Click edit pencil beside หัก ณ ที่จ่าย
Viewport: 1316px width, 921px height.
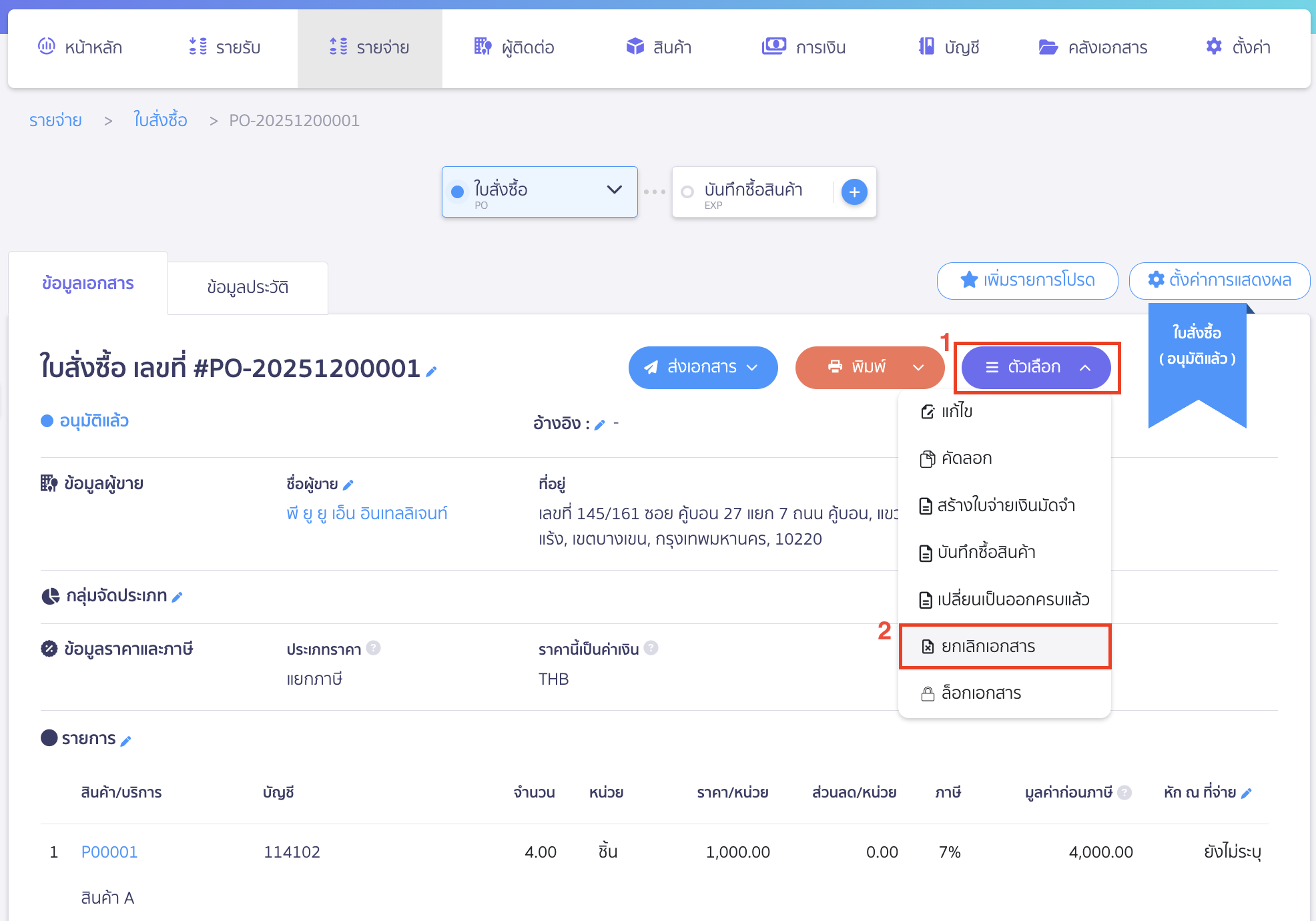coord(1246,794)
